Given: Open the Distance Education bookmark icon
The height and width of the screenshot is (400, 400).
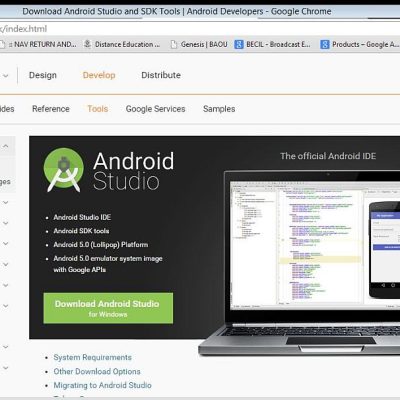Looking at the screenshot, I should [x=87, y=44].
